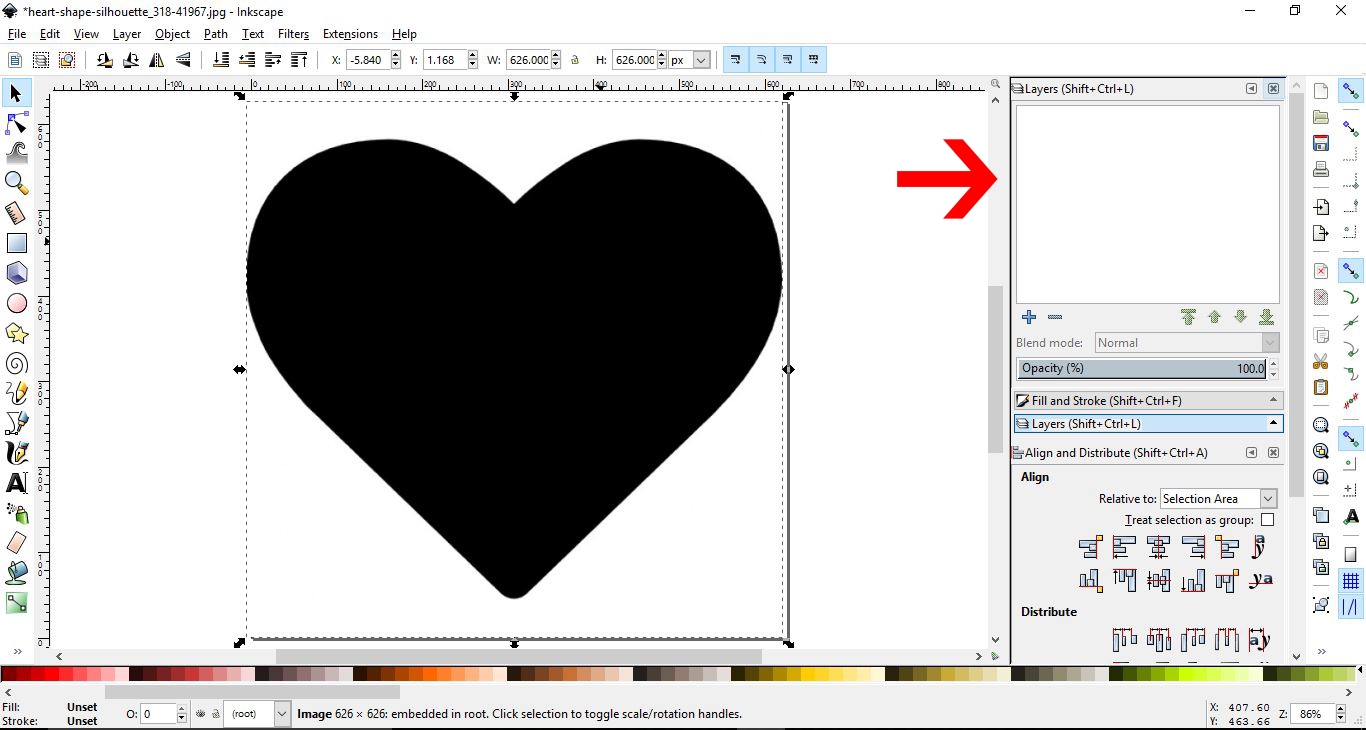Enable the Treat selection as group checkbox

tap(1267, 519)
